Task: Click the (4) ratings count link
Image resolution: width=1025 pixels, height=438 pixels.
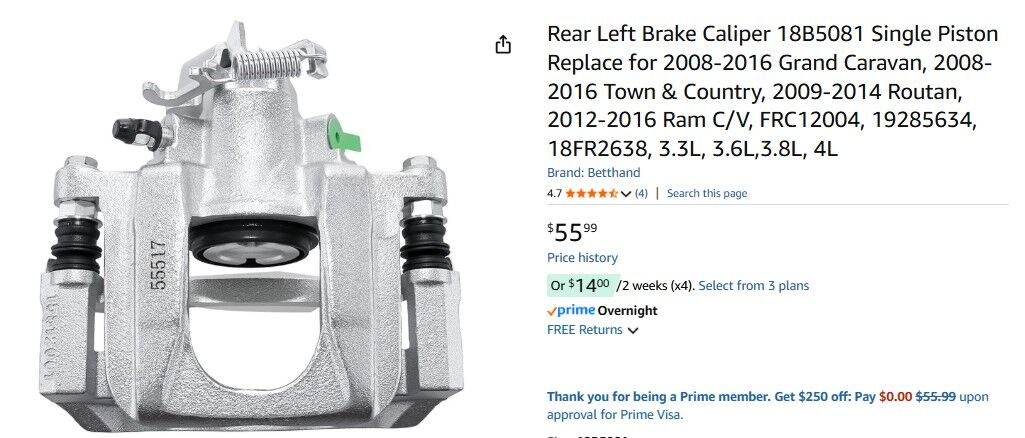Action: coord(641,193)
